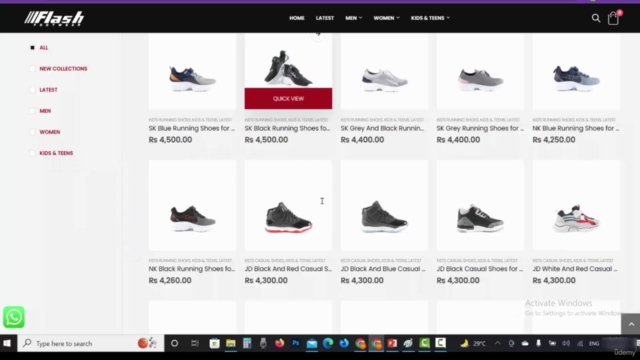Open the volume control tray icon
The height and width of the screenshot is (360, 640).
point(566,343)
